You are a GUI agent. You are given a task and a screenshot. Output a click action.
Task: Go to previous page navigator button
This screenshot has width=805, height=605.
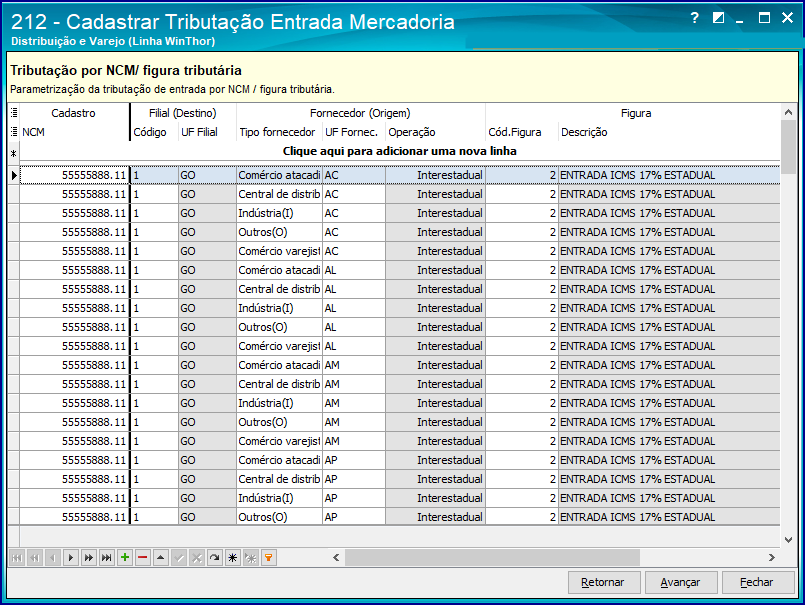[35, 558]
